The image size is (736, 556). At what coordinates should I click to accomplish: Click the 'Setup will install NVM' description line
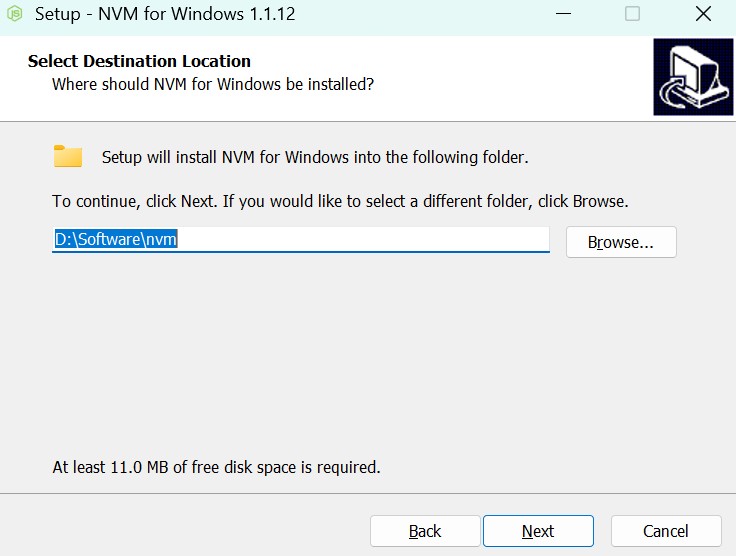point(315,157)
